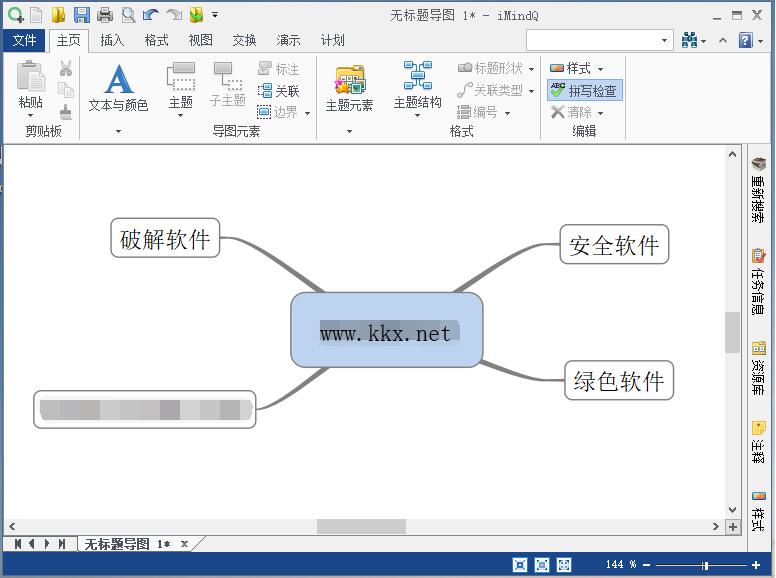Image resolution: width=776 pixels, height=578 pixels.
Task: Cut selection with the scissors icon
Action: (x=66, y=68)
